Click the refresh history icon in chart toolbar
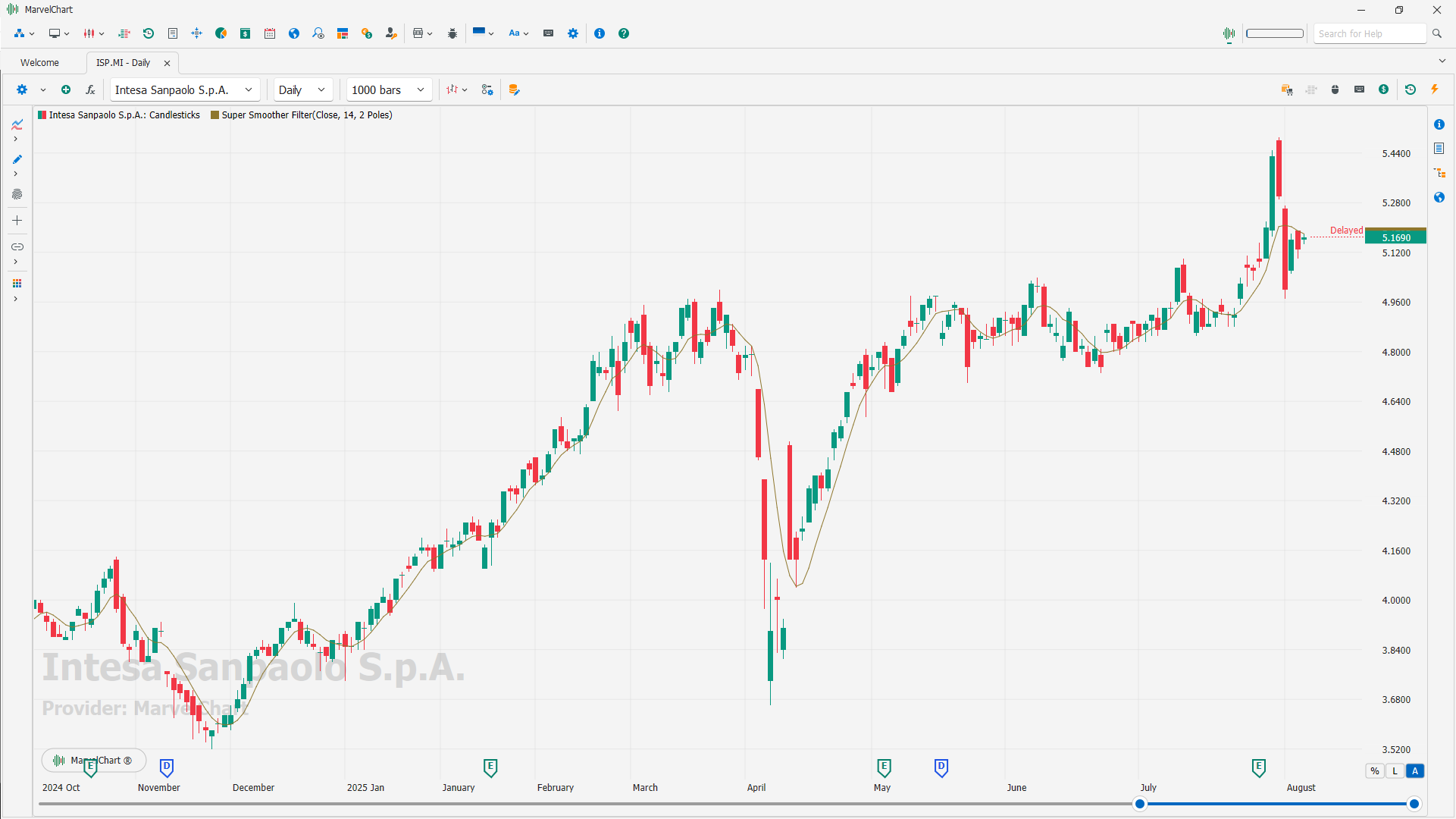The height and width of the screenshot is (819, 1456). [x=1411, y=89]
